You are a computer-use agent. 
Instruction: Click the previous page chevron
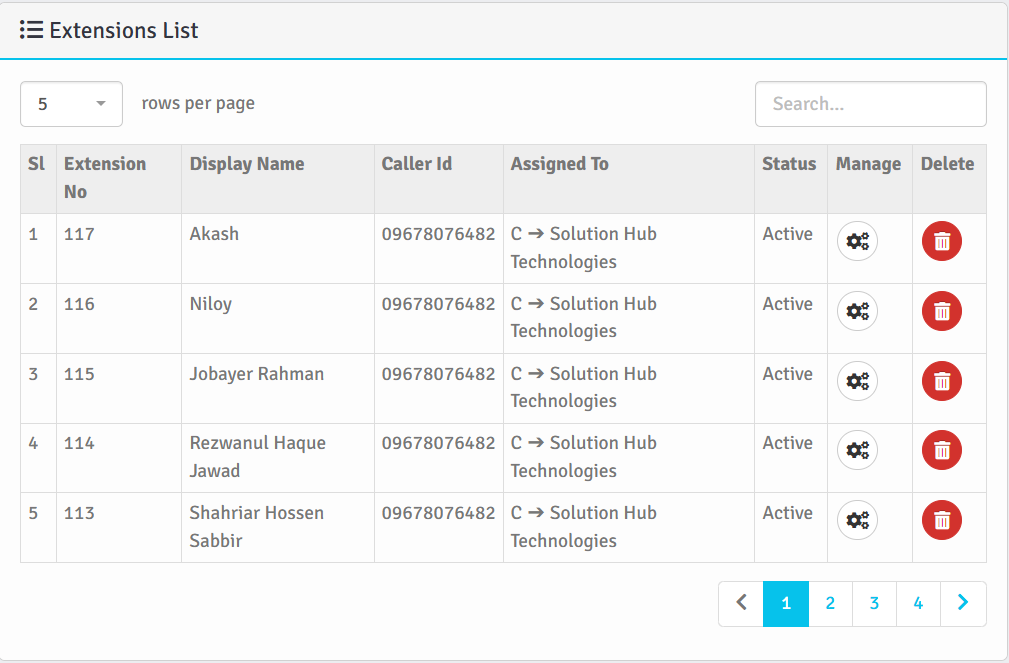741,603
